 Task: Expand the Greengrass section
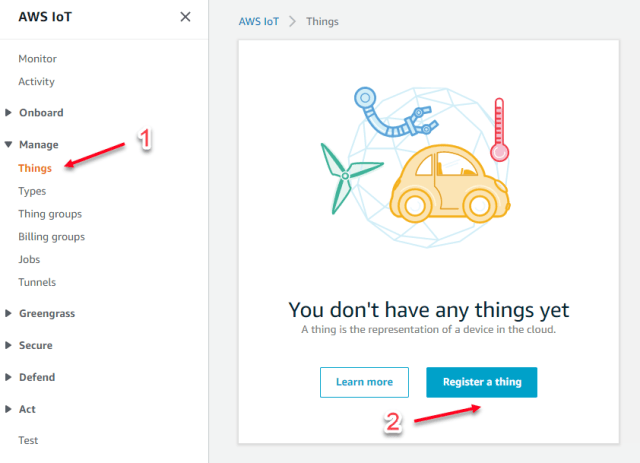[x=46, y=313]
